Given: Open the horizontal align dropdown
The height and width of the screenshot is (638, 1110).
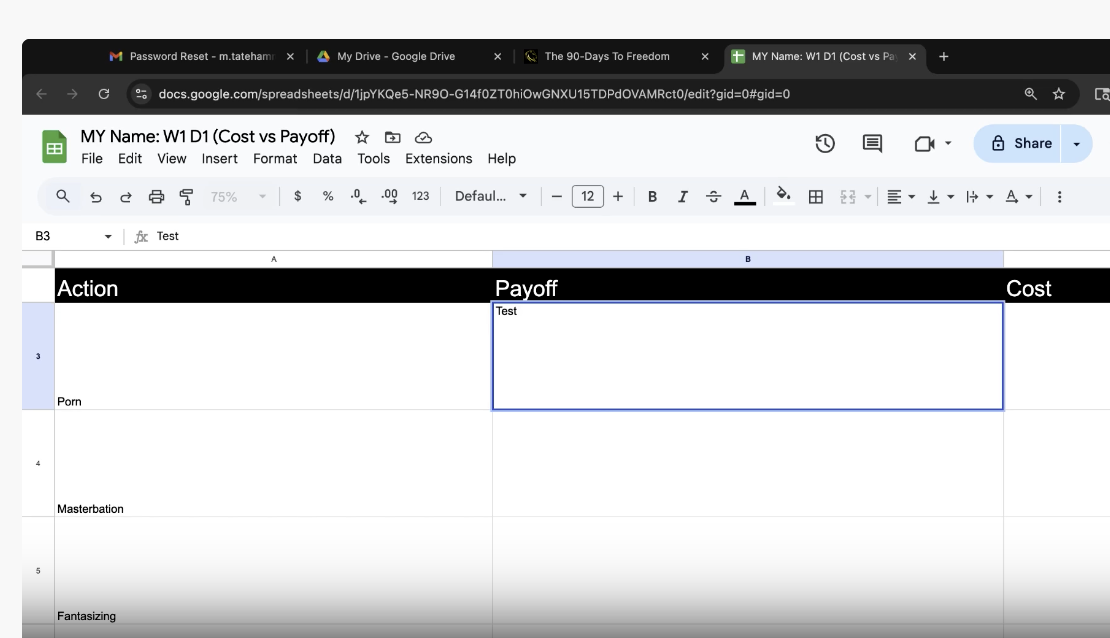Looking at the screenshot, I should coord(901,197).
